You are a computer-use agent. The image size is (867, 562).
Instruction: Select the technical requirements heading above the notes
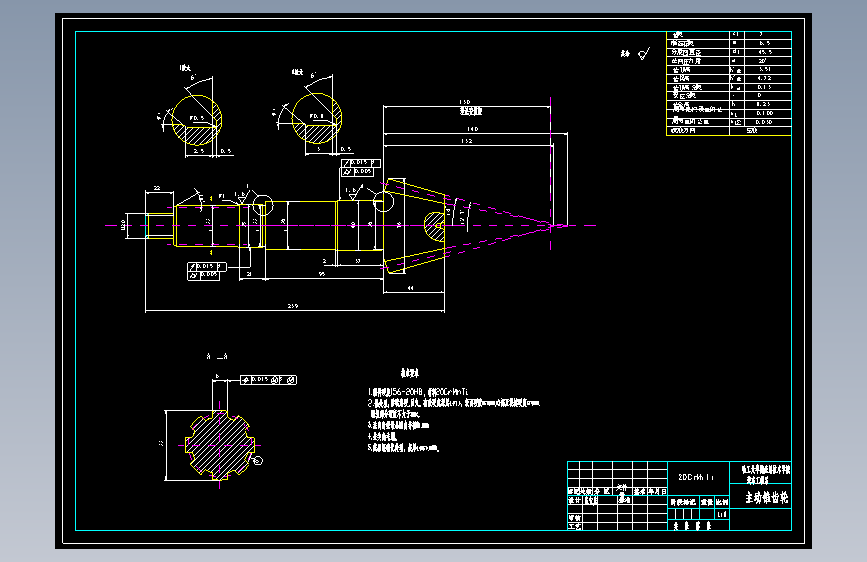pyautogui.click(x=410, y=373)
